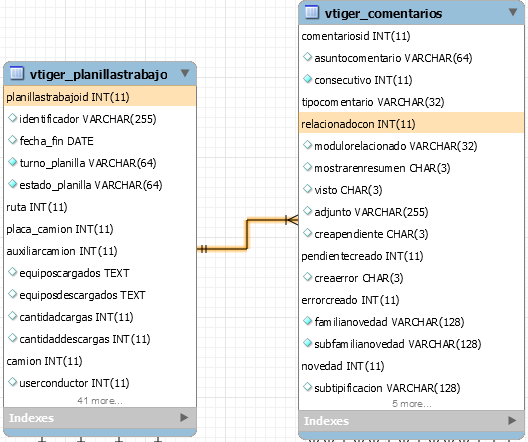The height and width of the screenshot is (442, 528).
Task: Select the planillastrabajoid INT(11) primary key row
Action: tap(100, 97)
